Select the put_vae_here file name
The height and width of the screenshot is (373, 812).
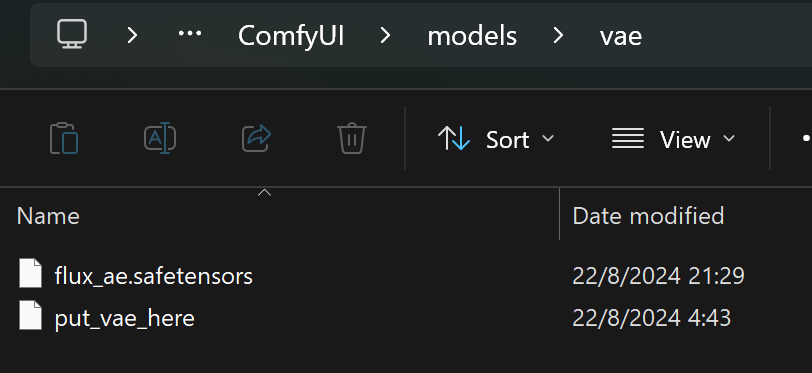(x=125, y=318)
